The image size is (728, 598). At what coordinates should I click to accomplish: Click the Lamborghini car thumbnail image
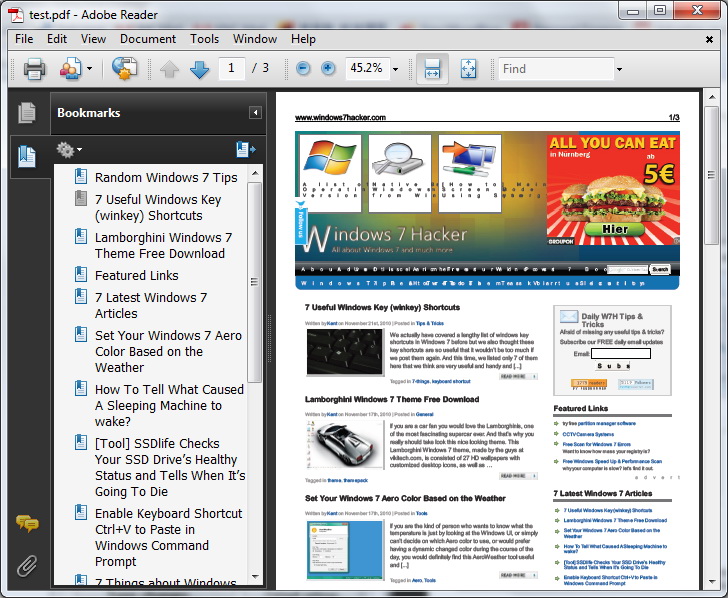(344, 445)
